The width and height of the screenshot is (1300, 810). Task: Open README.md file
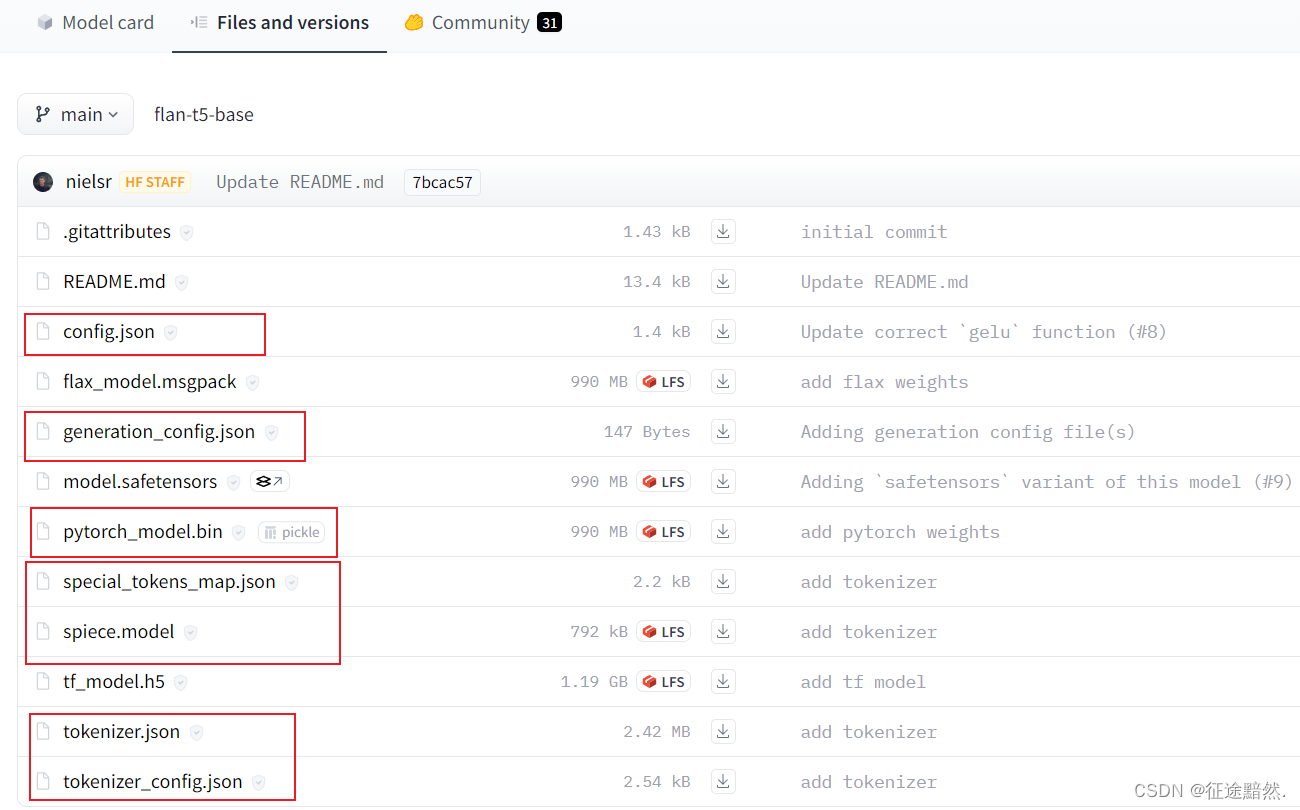(x=114, y=282)
